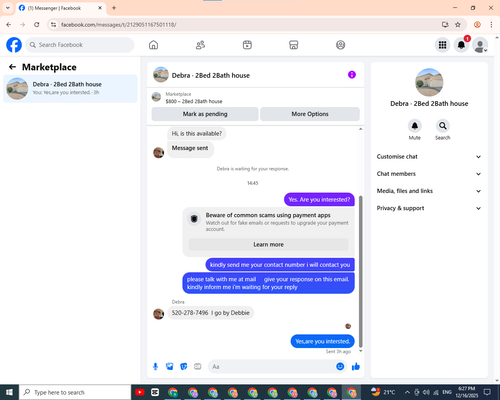Click the large listing photo in right panel
This screenshot has width=500, height=400.
click(429, 82)
